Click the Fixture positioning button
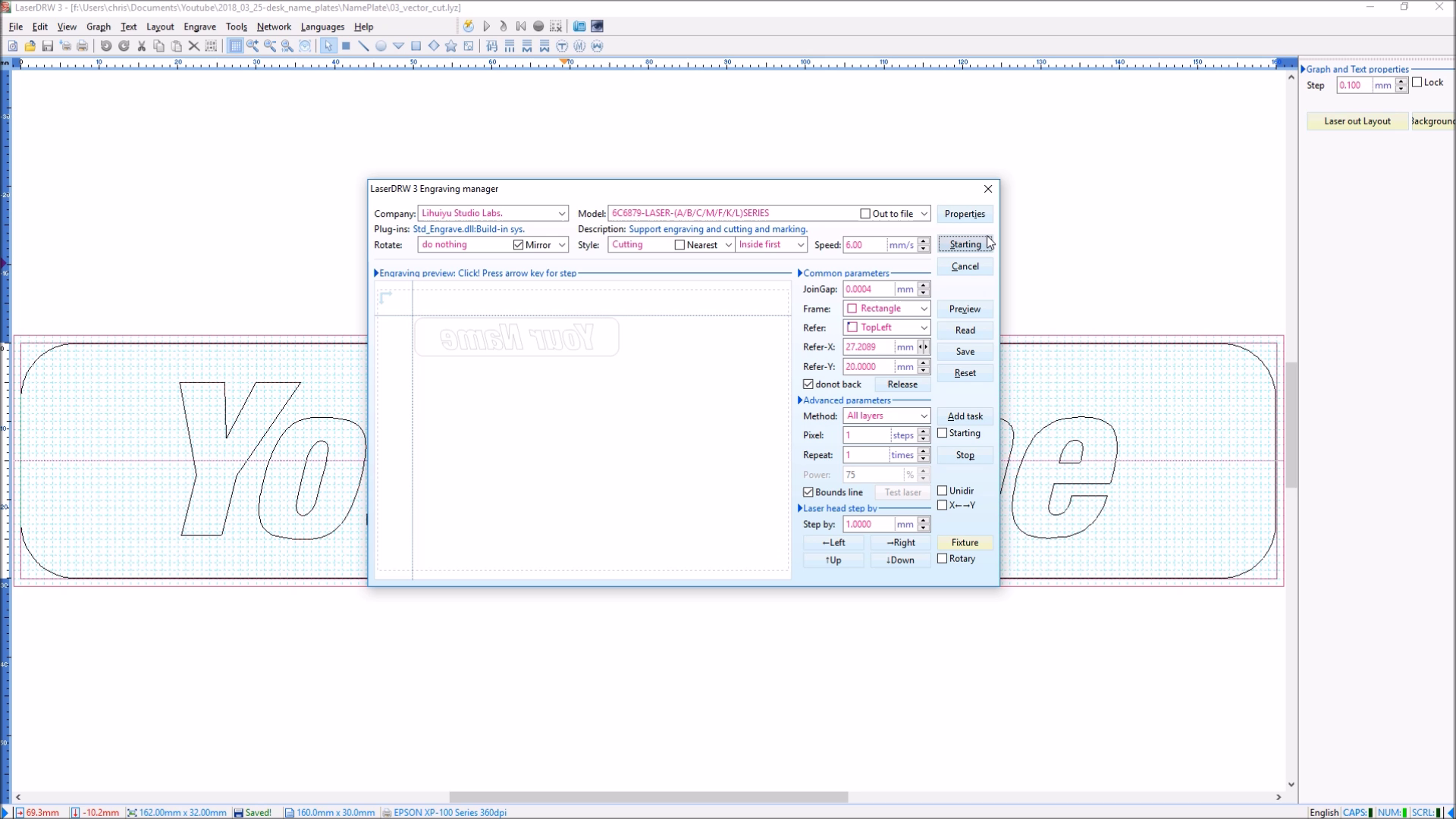Image resolution: width=1456 pixels, height=819 pixels. 964,542
